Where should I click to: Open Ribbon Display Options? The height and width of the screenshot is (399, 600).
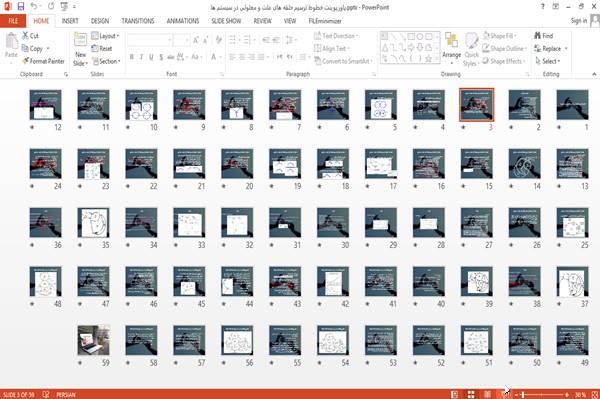[556, 7]
